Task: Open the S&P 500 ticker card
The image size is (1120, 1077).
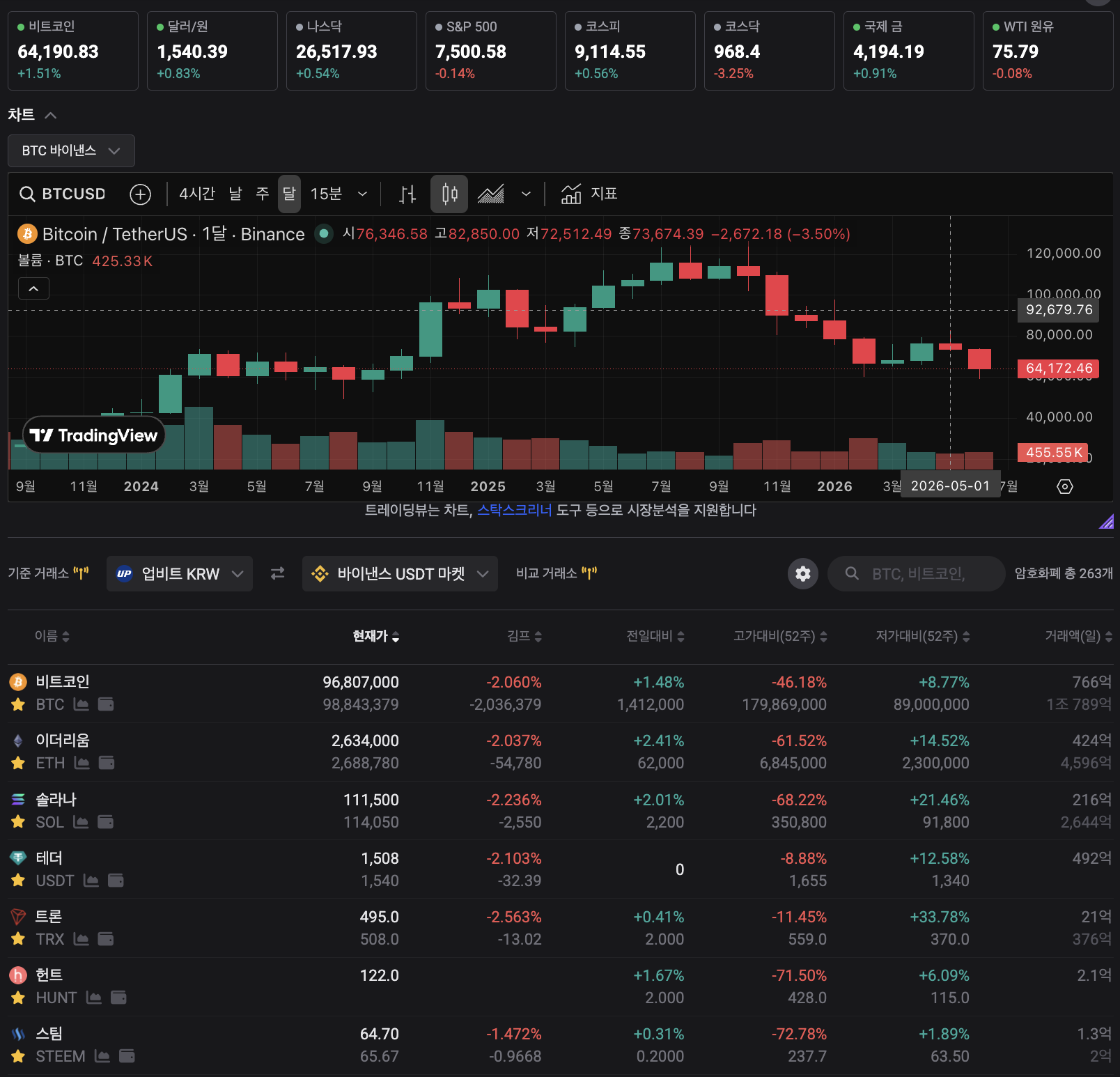Action: pos(491,51)
